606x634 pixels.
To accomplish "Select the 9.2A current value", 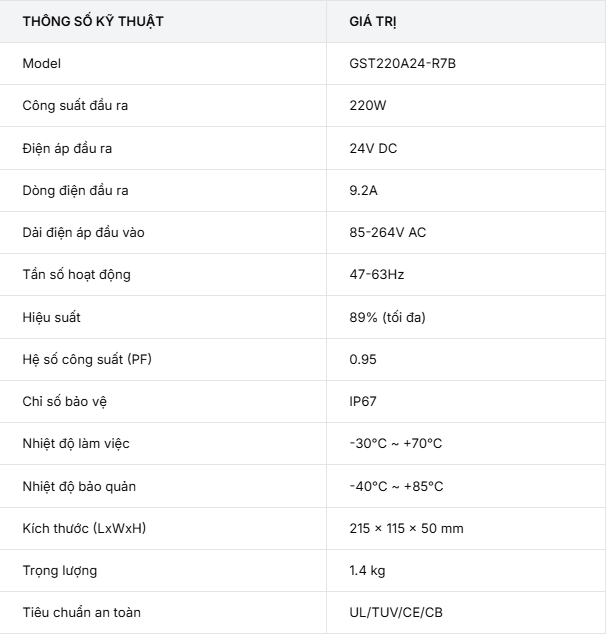I will [x=363, y=190].
